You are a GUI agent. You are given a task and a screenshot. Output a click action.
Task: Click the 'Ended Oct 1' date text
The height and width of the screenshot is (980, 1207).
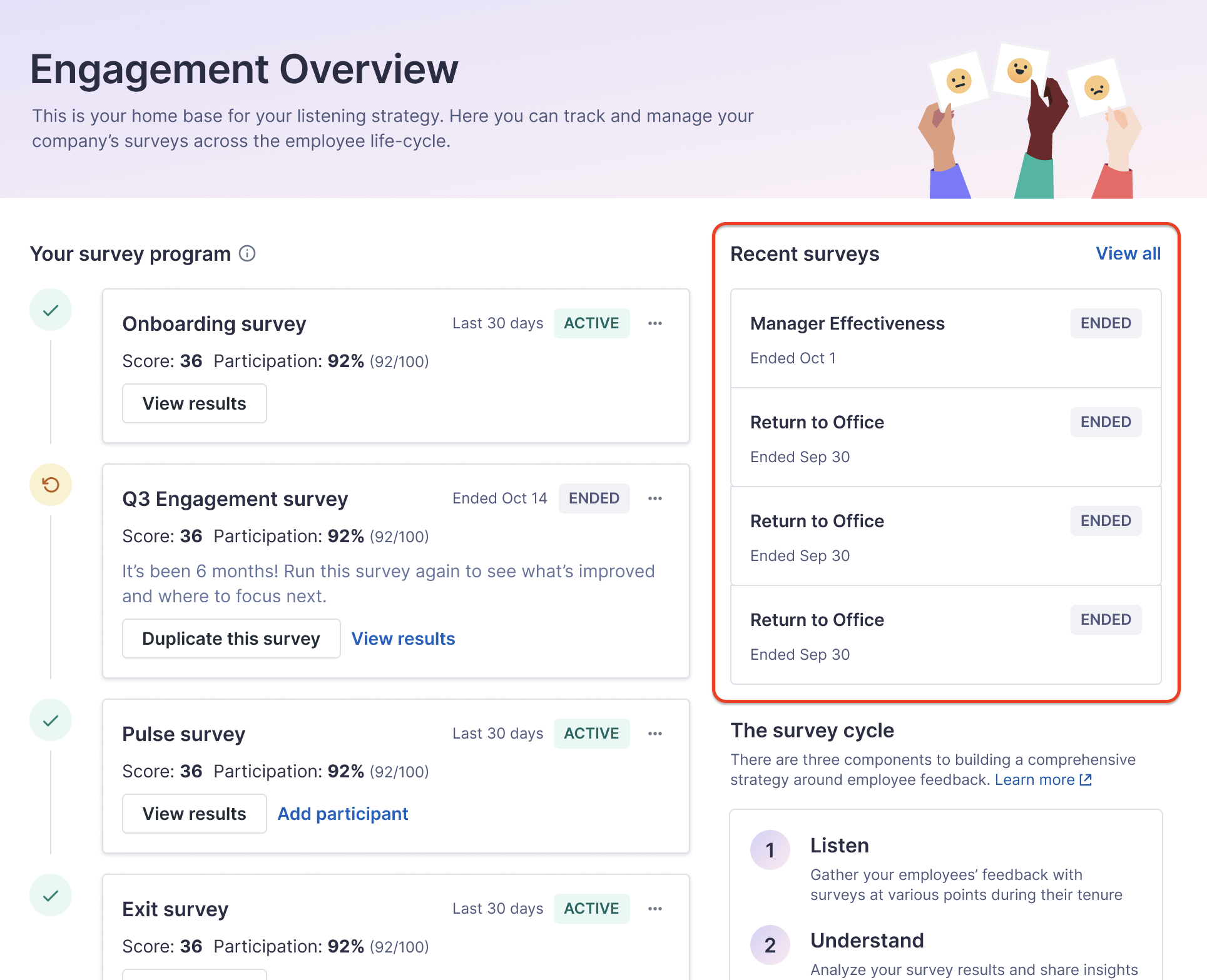pos(793,358)
